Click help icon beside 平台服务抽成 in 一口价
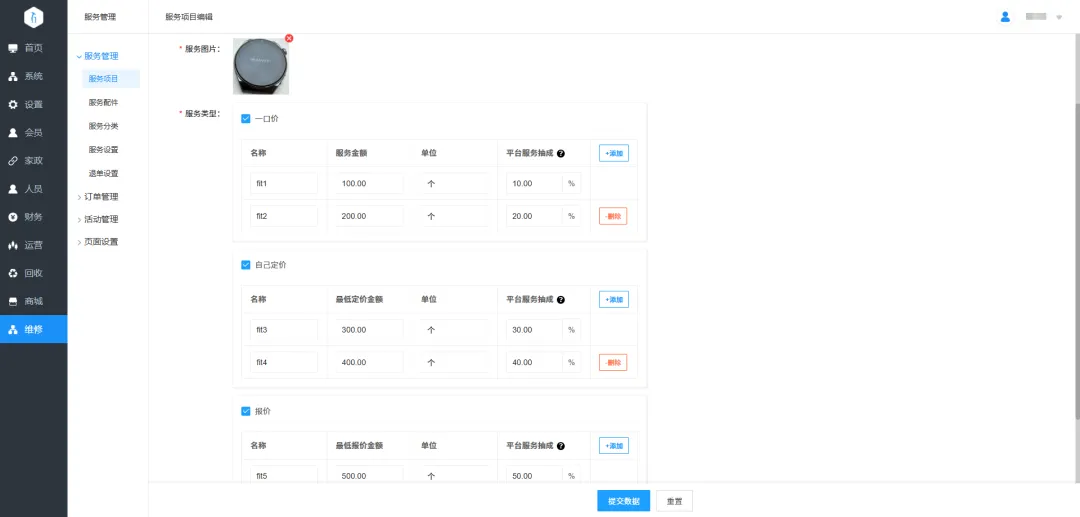1080x517 pixels. tap(561, 154)
